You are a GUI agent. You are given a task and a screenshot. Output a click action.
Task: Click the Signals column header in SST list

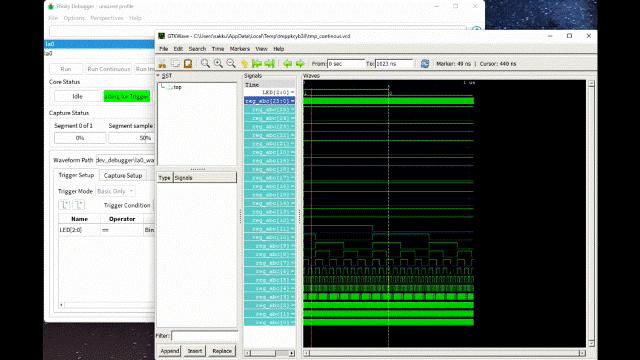point(205,178)
